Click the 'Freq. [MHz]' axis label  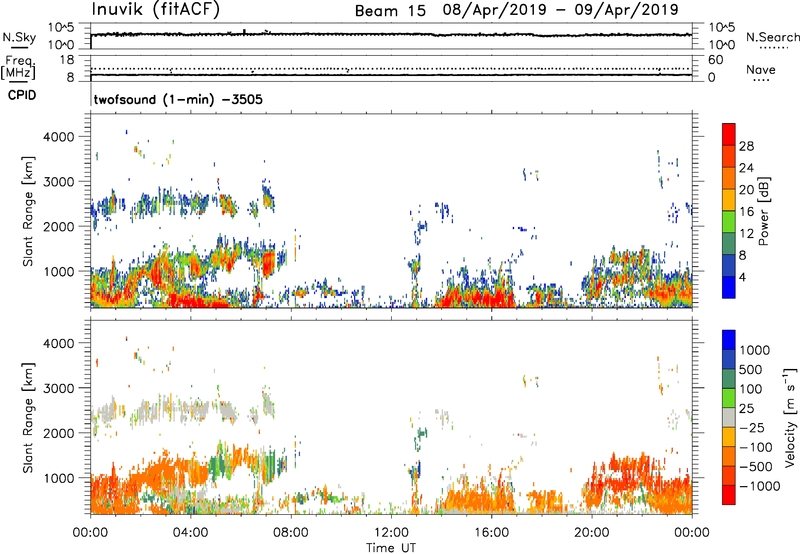coord(18,68)
